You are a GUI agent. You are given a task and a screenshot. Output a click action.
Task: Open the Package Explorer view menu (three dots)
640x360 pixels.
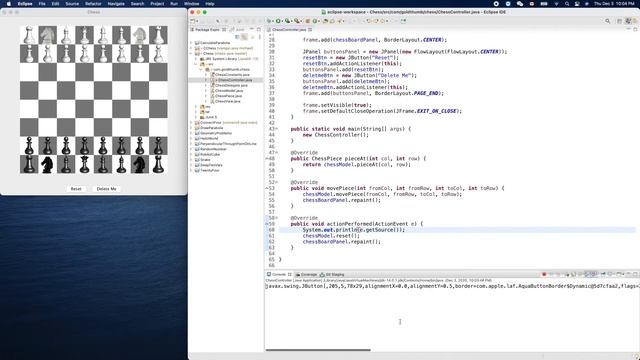point(260,37)
